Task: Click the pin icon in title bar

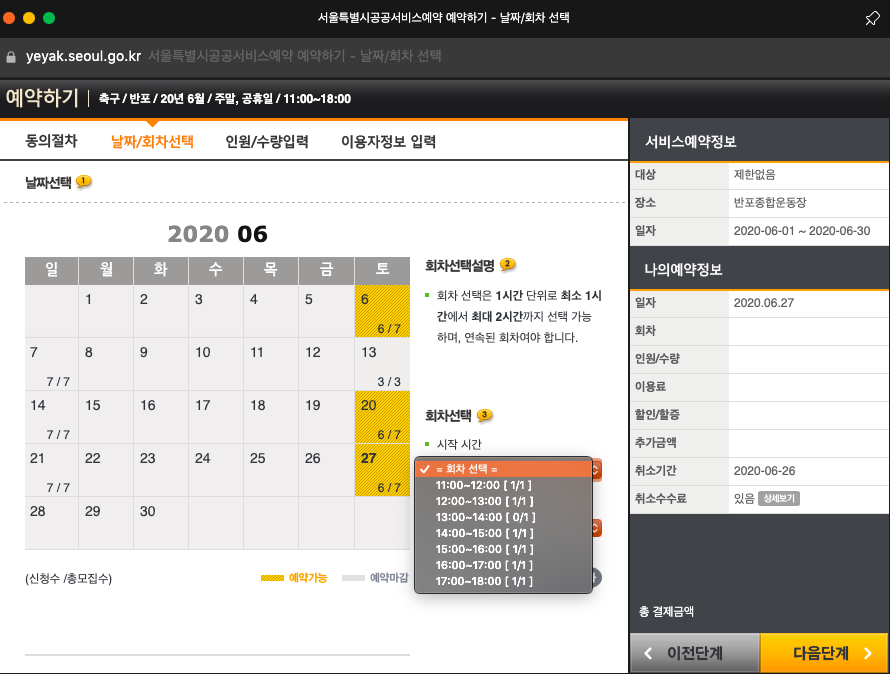Action: 872,18
